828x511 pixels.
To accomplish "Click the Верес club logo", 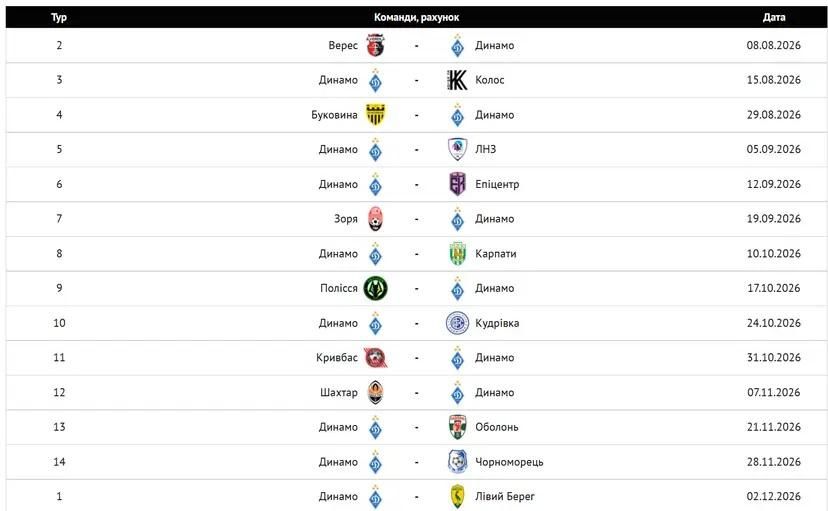I will click(x=375, y=45).
